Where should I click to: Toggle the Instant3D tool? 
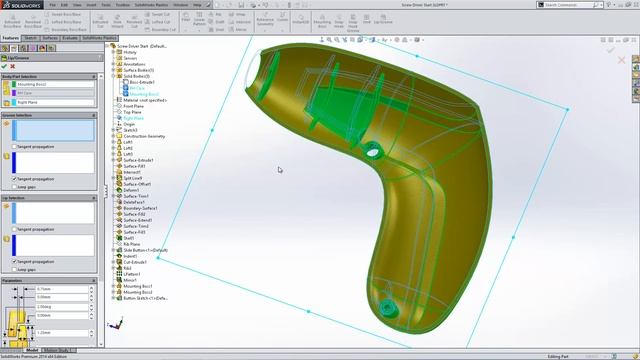point(300,20)
